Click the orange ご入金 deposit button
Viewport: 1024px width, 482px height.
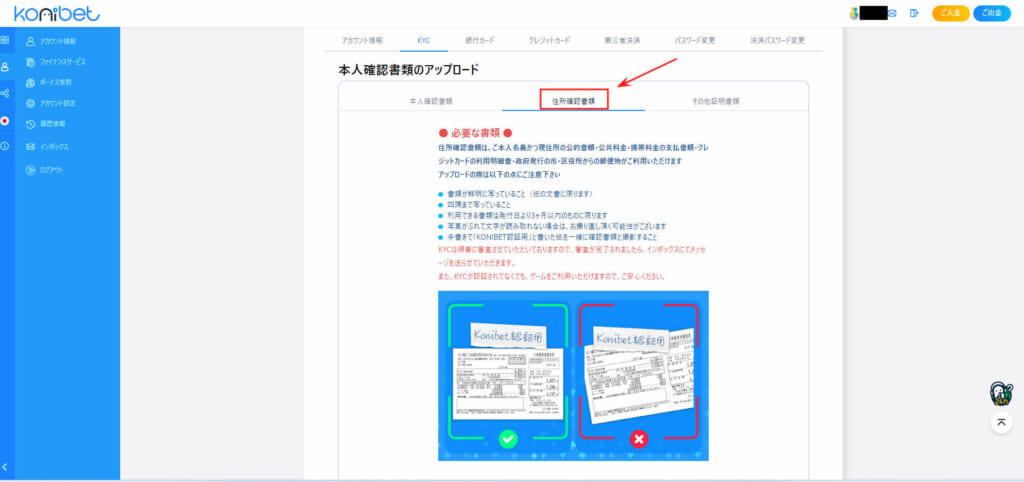click(950, 13)
